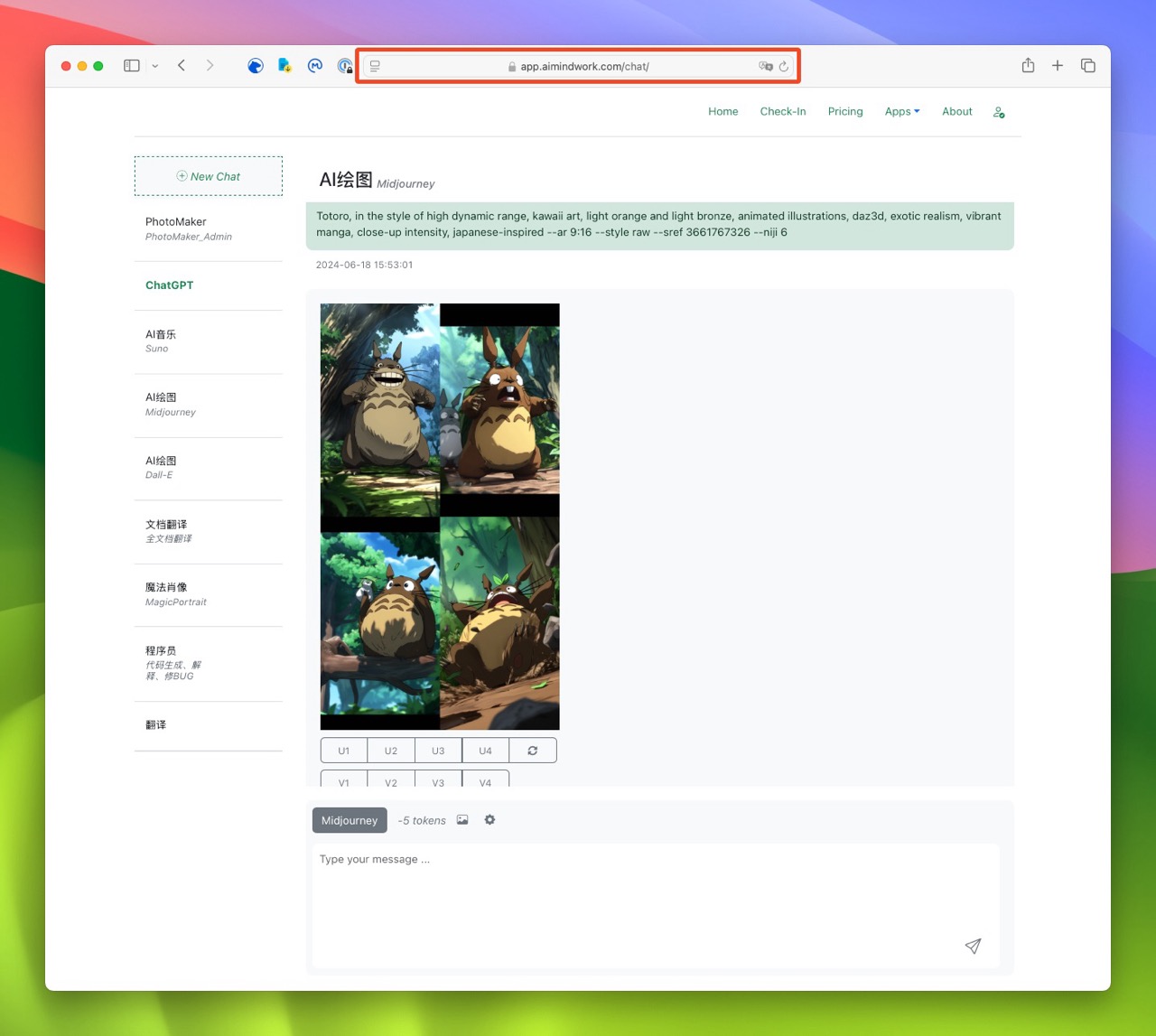1156x1036 pixels.
Task: Open a new tab with plus icon
Action: (x=1058, y=66)
